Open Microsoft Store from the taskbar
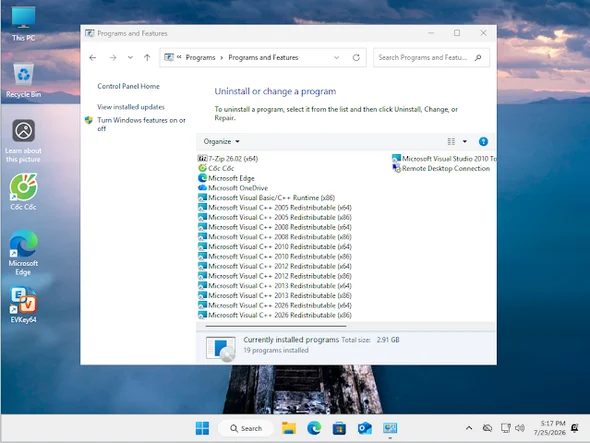 pos(339,428)
